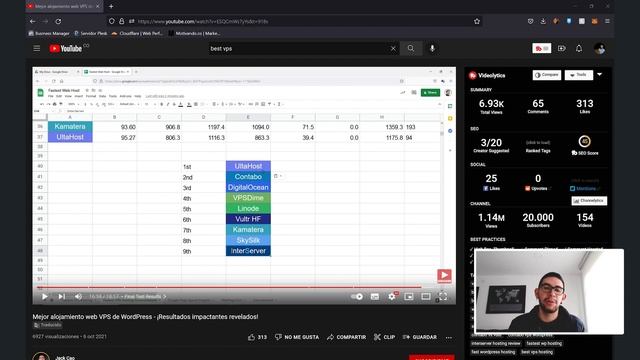Toggle the autoplay switch in player
The image size is (640, 360).
[357, 296]
